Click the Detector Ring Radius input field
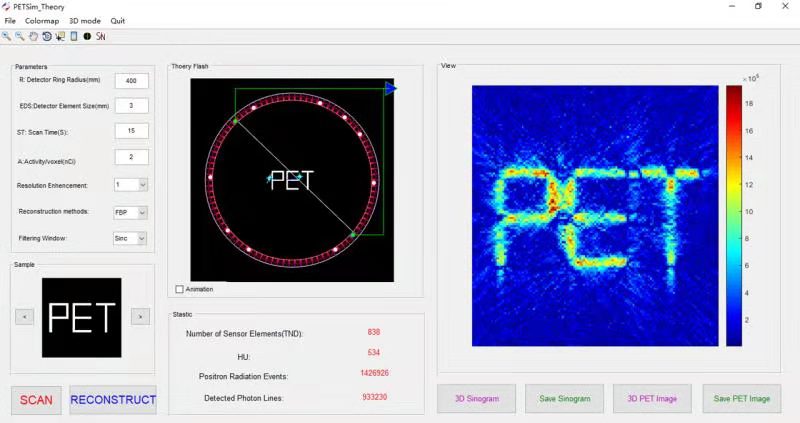 [131, 80]
